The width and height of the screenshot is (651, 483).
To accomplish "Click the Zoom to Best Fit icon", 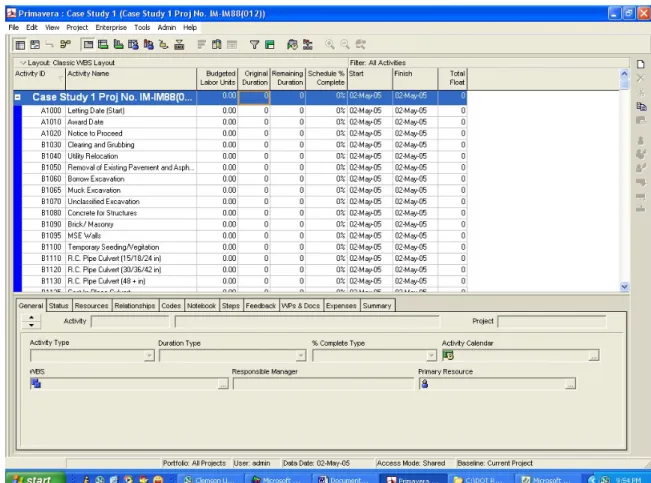I will click(x=360, y=44).
